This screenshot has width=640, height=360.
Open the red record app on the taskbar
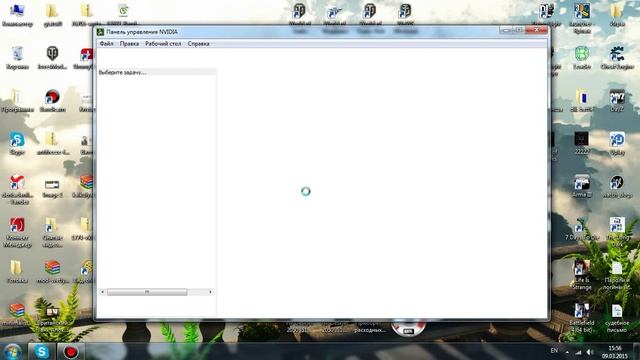pos(71,351)
